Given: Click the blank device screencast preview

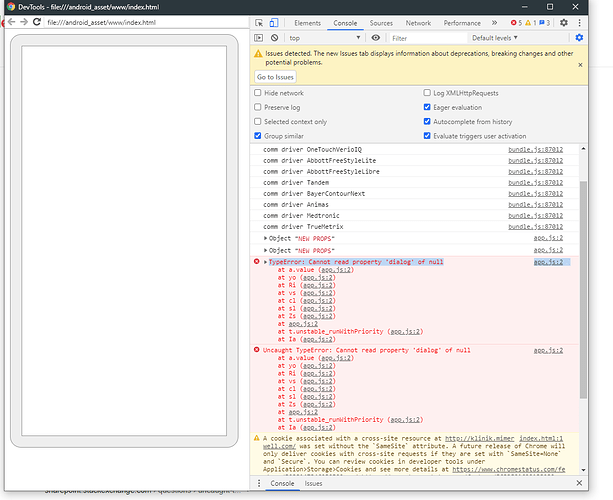Looking at the screenshot, I should click(124, 240).
